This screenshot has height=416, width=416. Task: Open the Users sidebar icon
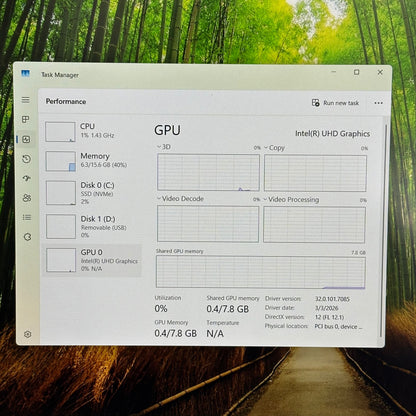[27, 198]
